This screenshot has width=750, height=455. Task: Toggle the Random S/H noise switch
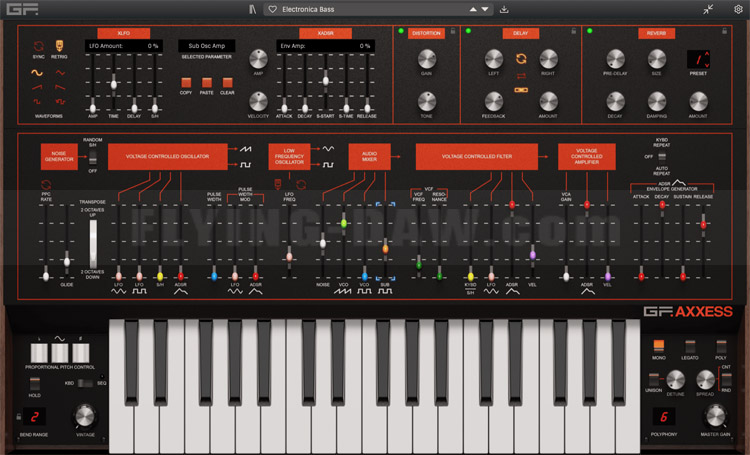93,156
